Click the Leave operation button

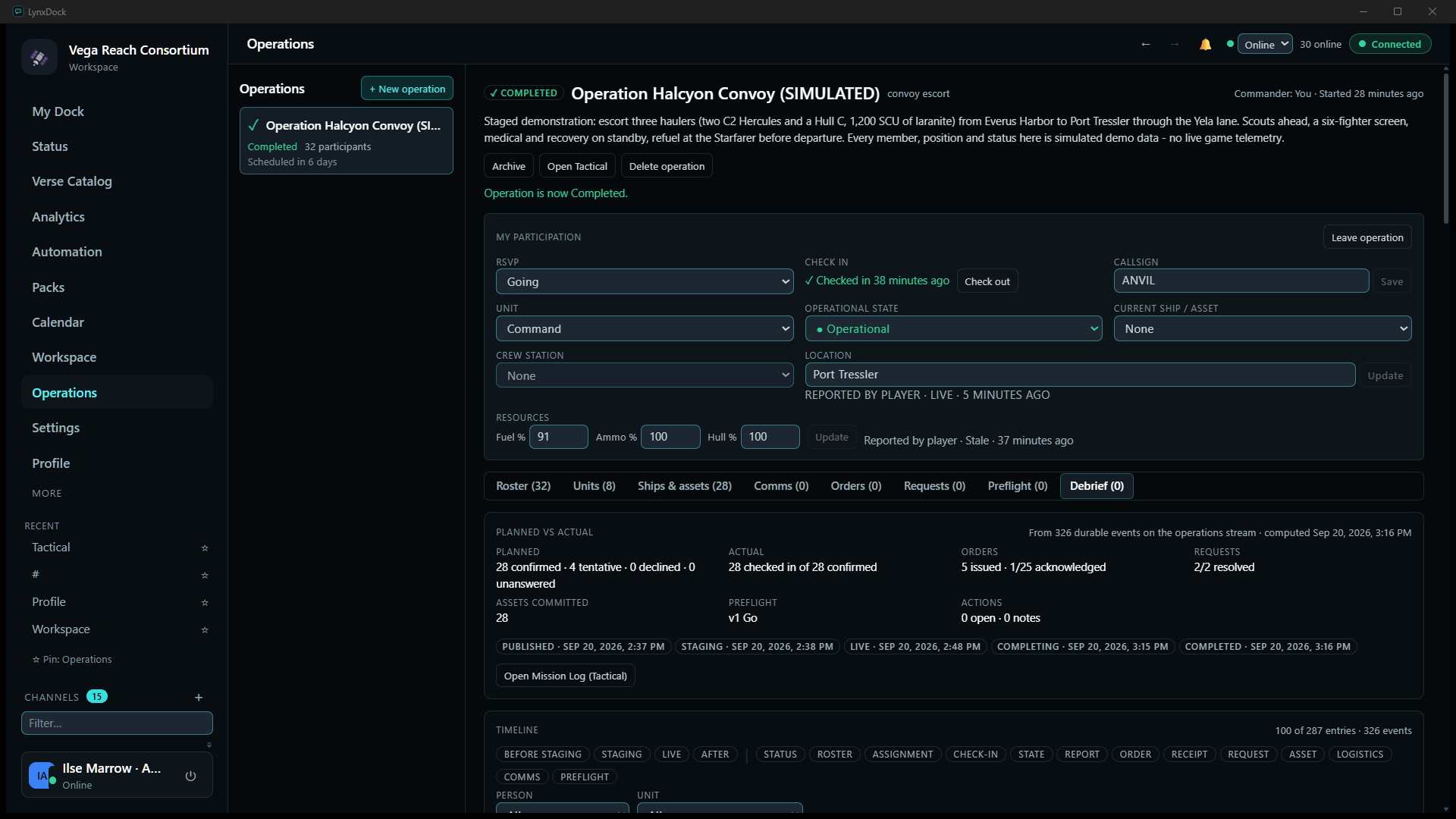1367,237
